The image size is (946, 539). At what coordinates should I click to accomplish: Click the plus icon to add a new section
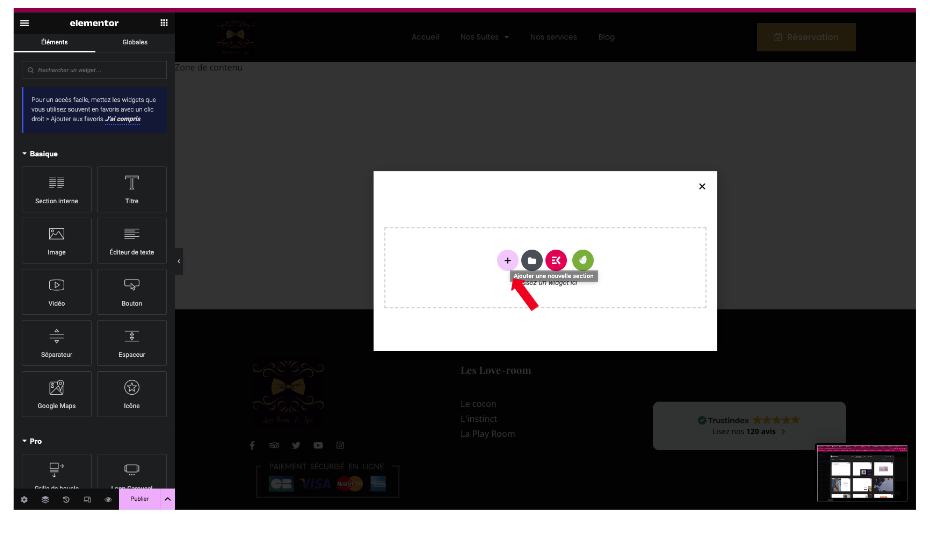507,260
